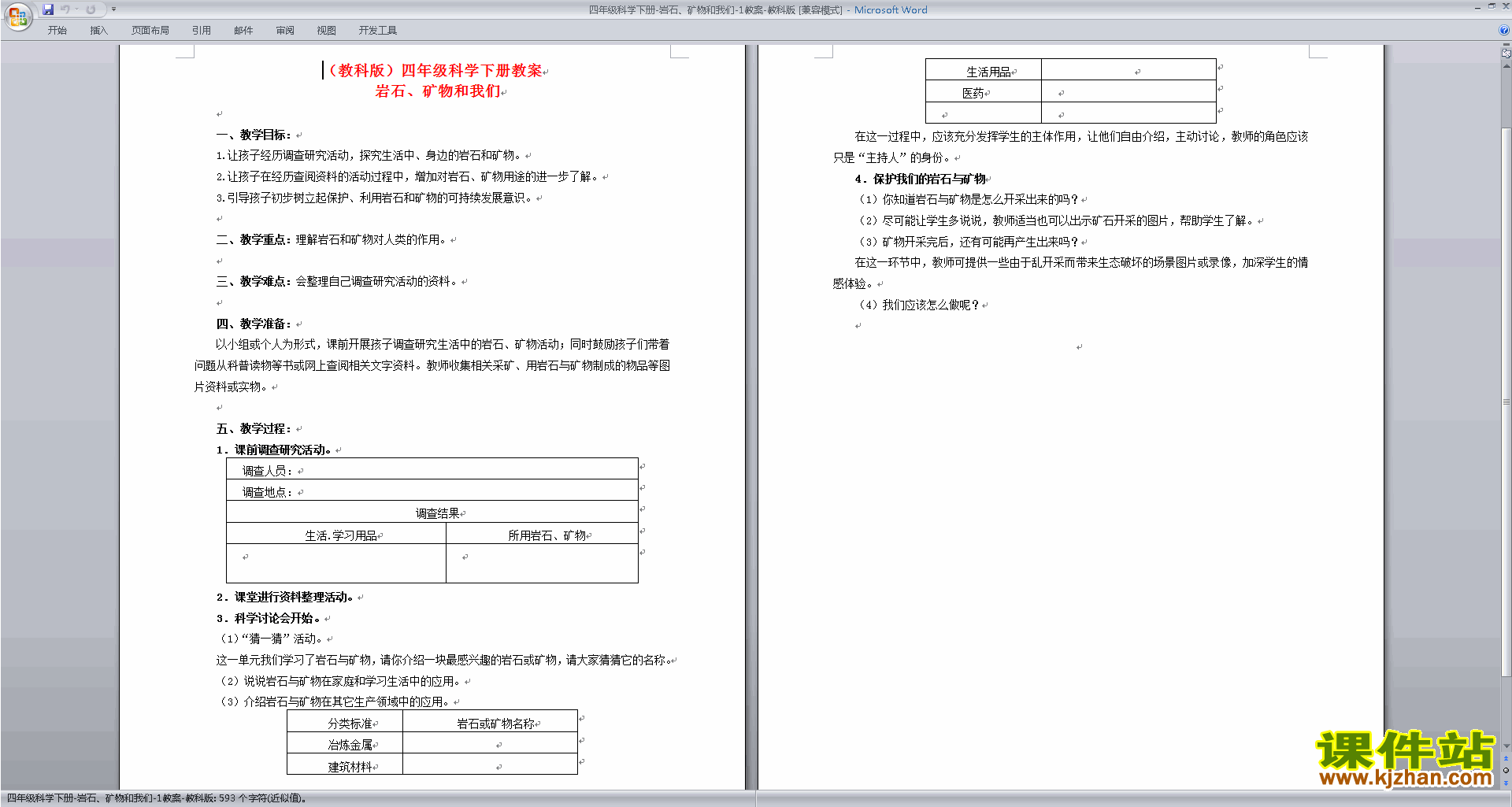Click the Redo/Repeat icon

[91, 9]
